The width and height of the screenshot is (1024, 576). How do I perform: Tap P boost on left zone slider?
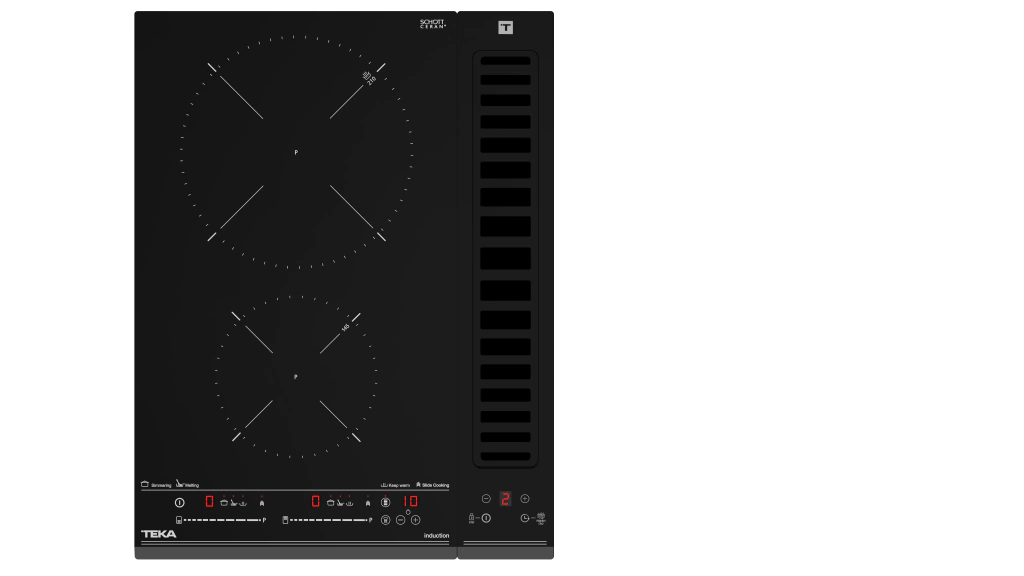(x=264, y=520)
